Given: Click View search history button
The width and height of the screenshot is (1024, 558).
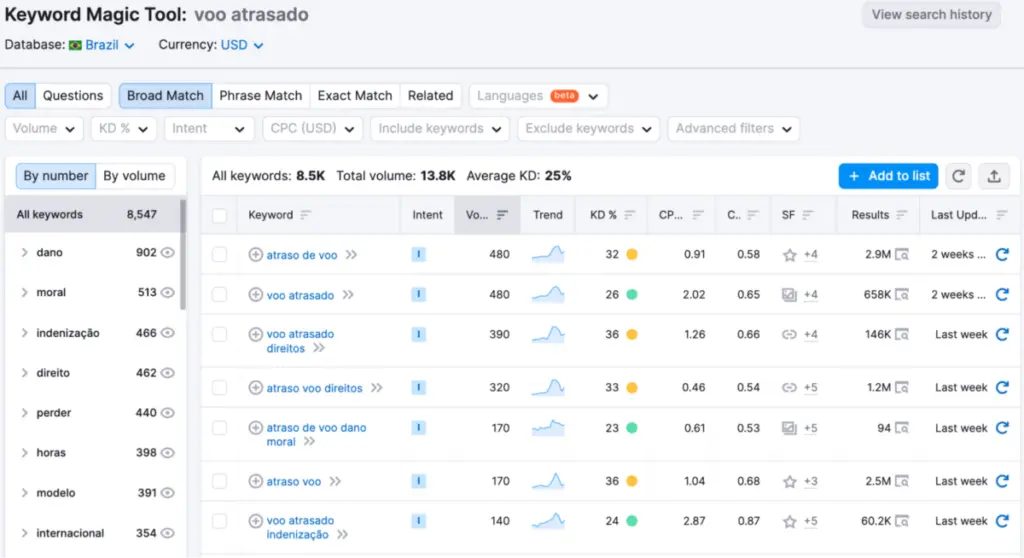Looking at the screenshot, I should point(931,15).
